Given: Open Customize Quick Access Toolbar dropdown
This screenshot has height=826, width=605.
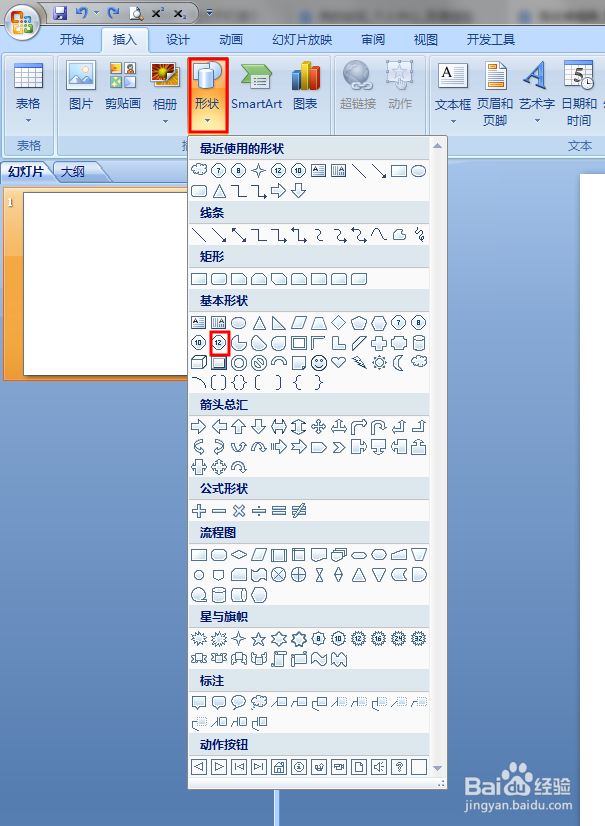Looking at the screenshot, I should pos(209,12).
